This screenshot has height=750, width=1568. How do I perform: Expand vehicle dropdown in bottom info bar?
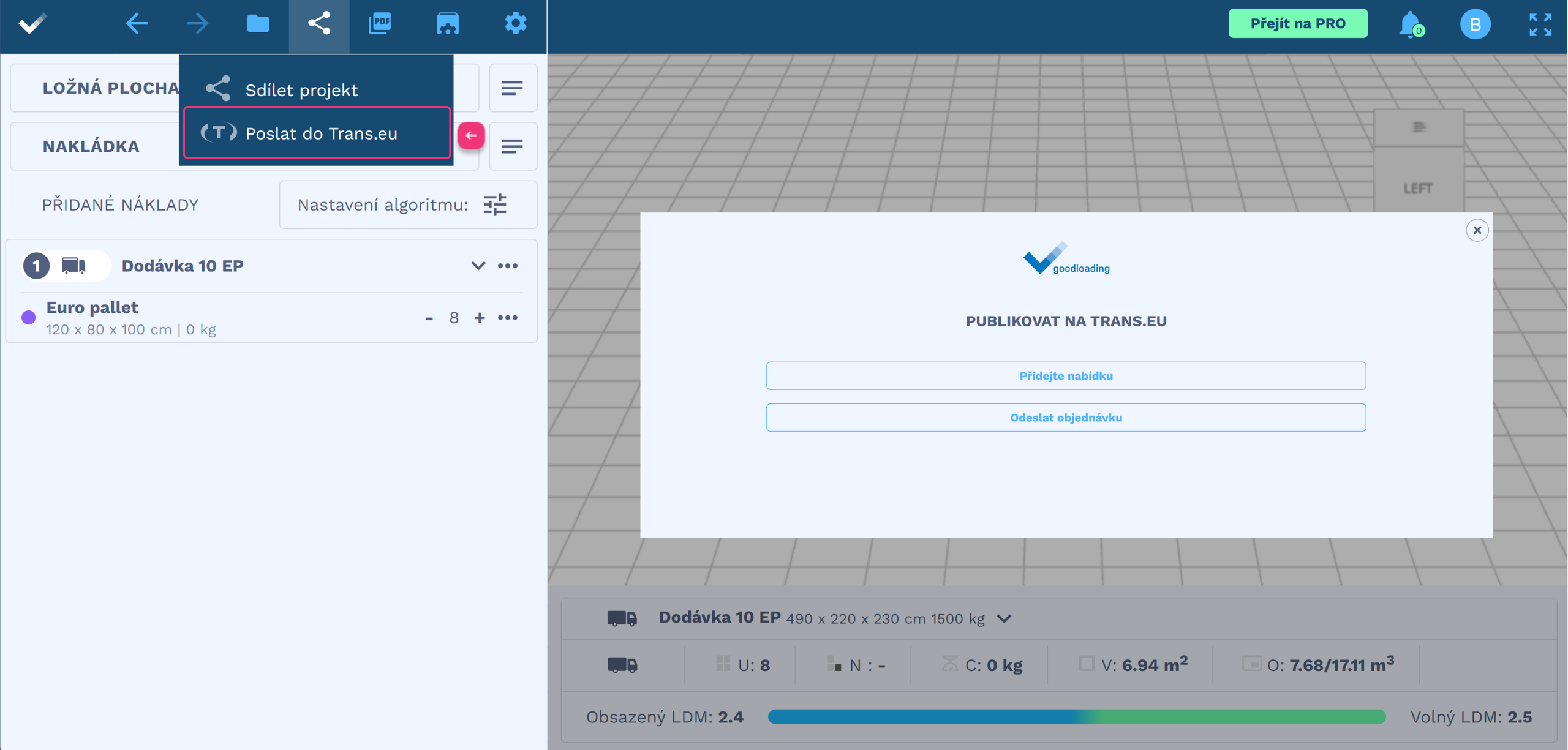click(1004, 618)
